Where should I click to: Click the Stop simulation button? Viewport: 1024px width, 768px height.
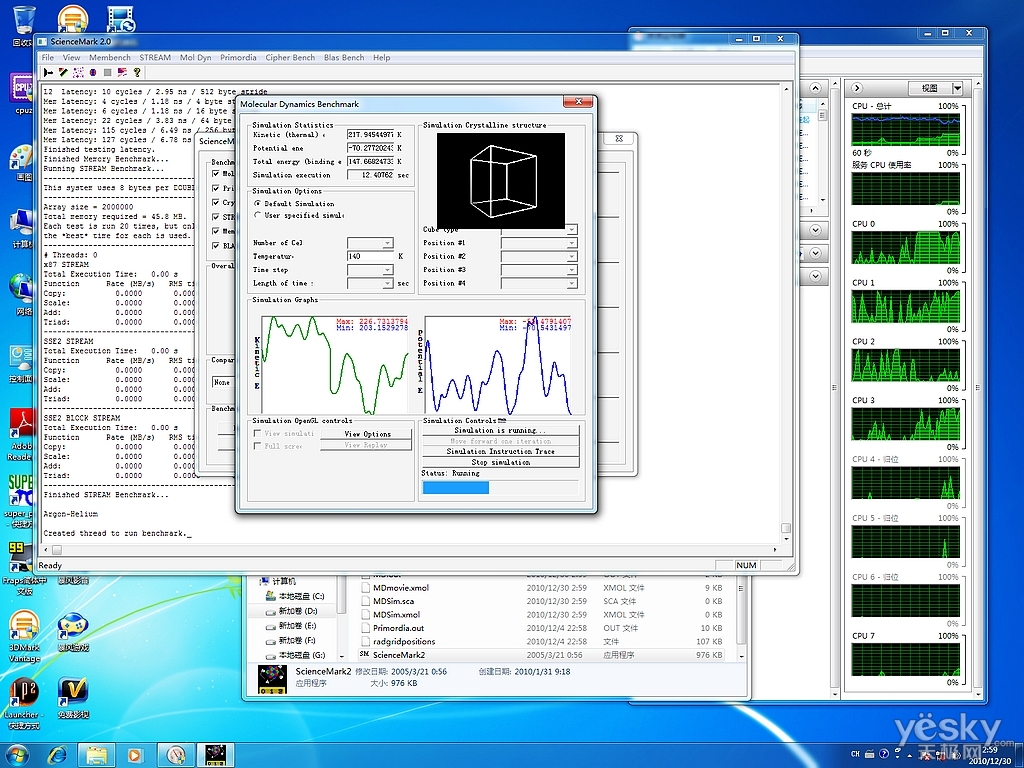[501, 462]
